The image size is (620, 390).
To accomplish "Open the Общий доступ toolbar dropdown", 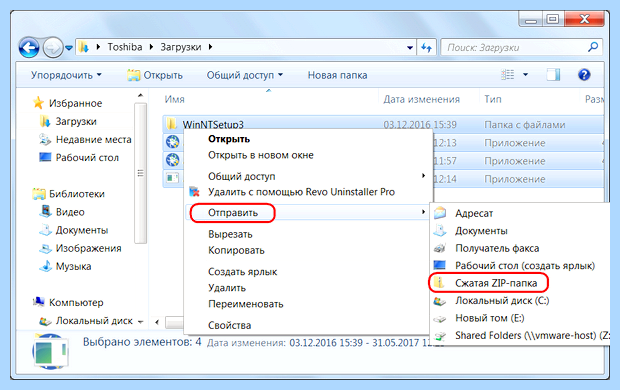I will tap(244, 75).
